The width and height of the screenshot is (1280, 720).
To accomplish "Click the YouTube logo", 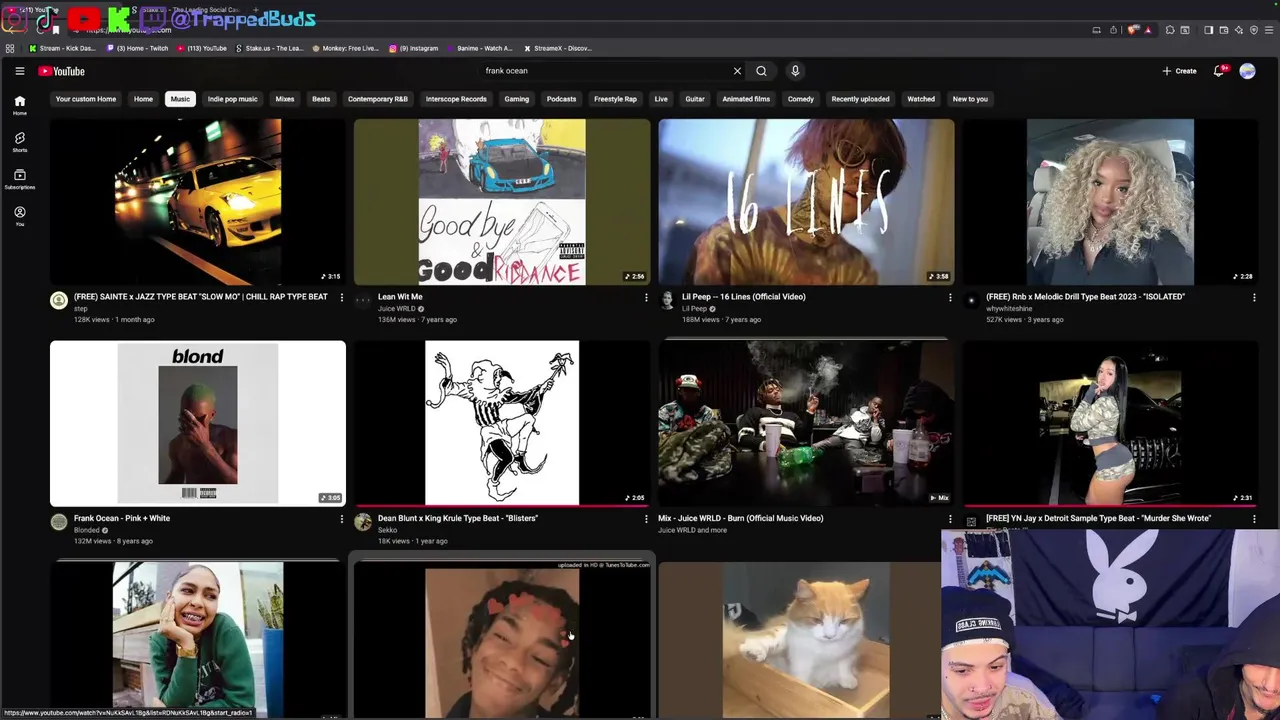I will point(62,71).
